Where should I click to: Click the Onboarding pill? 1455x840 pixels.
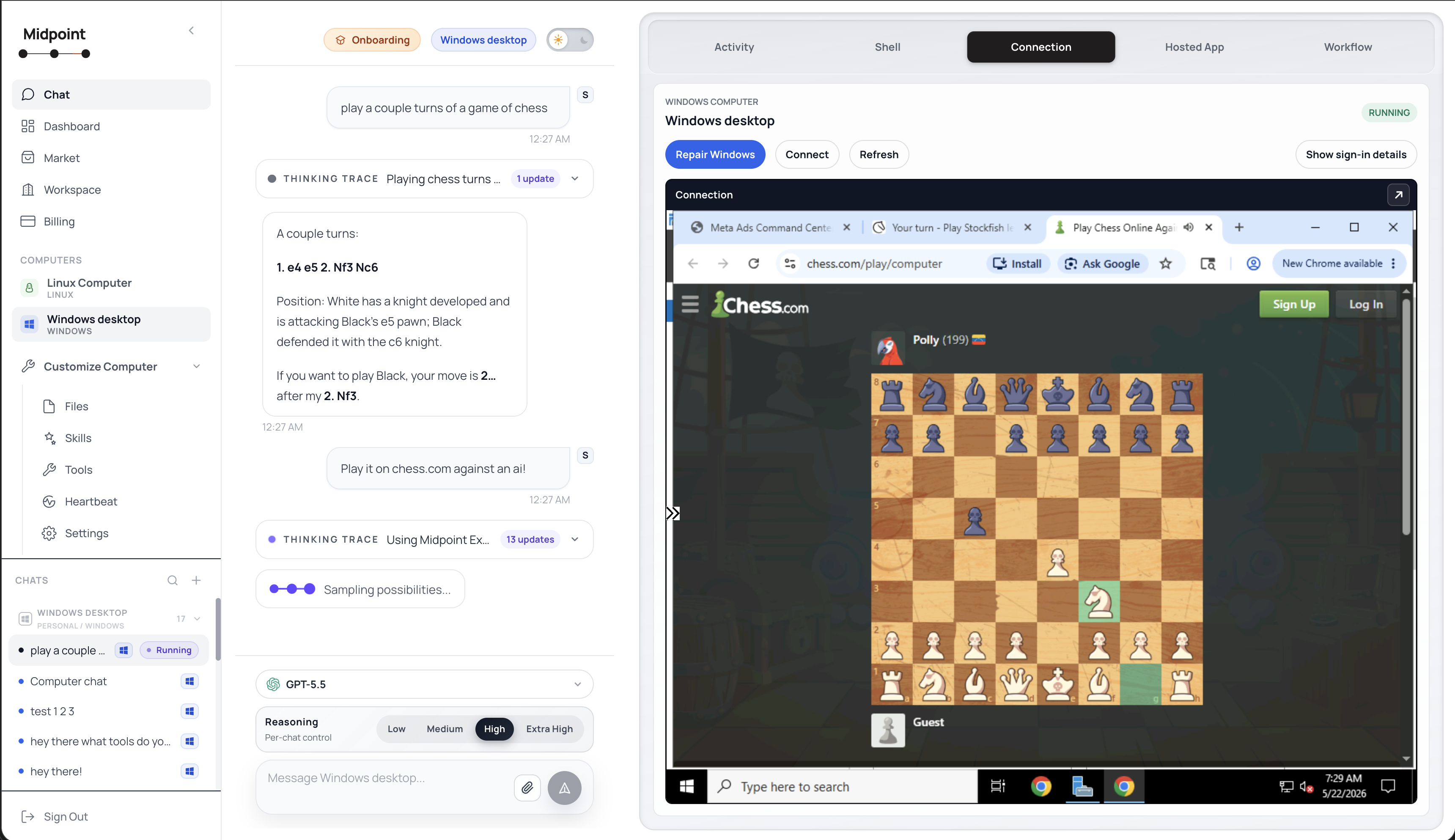372,40
